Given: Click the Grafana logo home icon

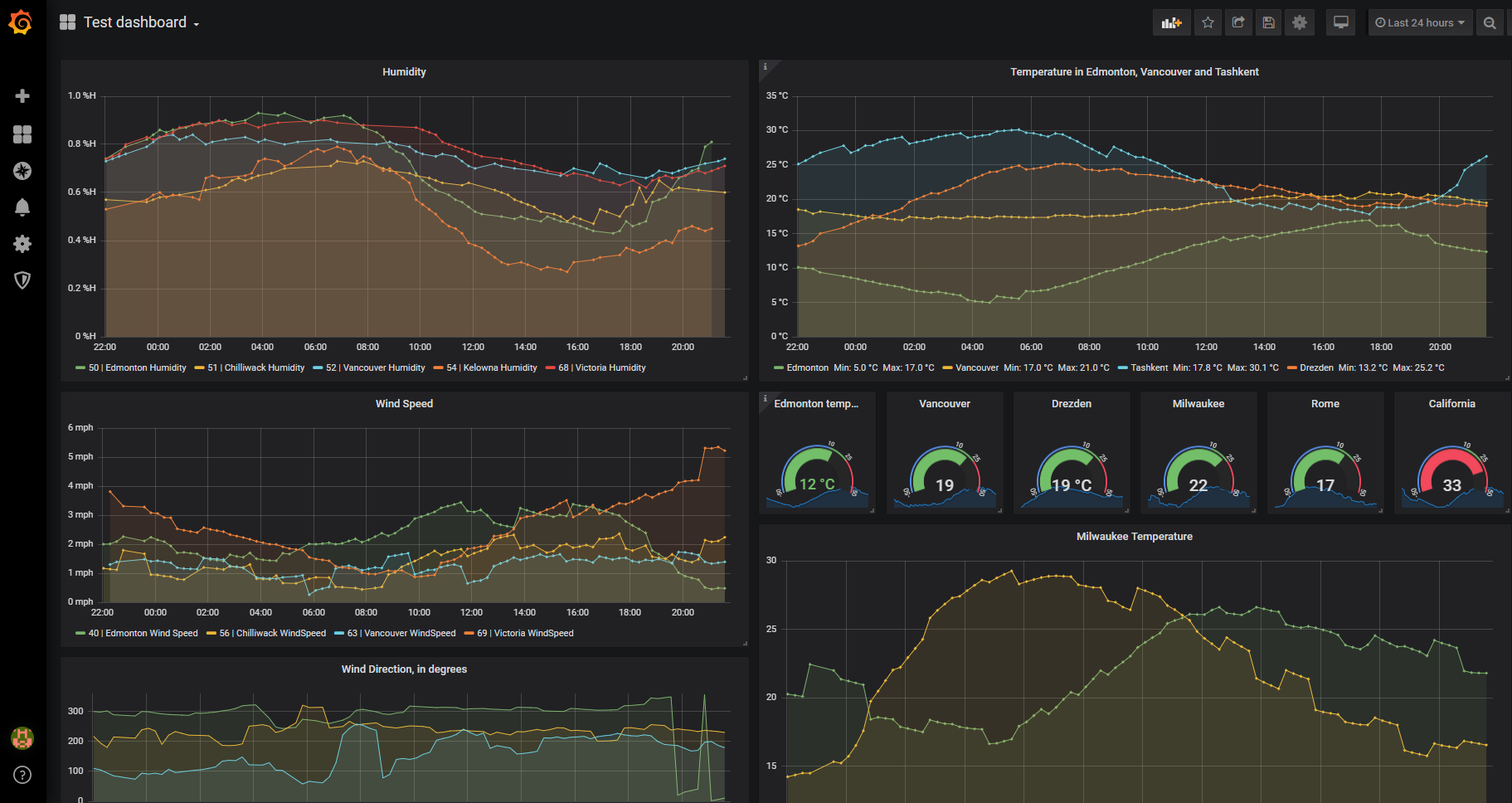Looking at the screenshot, I should click(21, 22).
